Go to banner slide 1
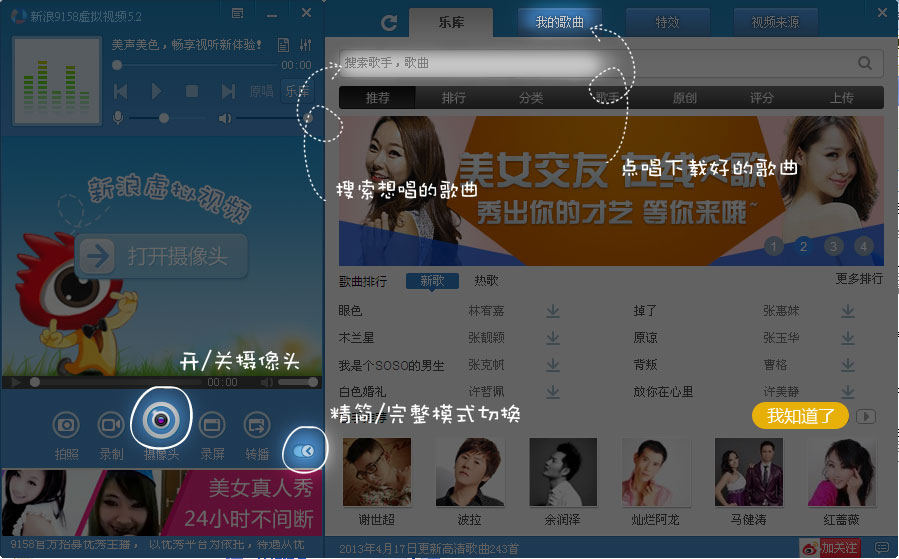This screenshot has height=559, width=899. click(x=773, y=247)
